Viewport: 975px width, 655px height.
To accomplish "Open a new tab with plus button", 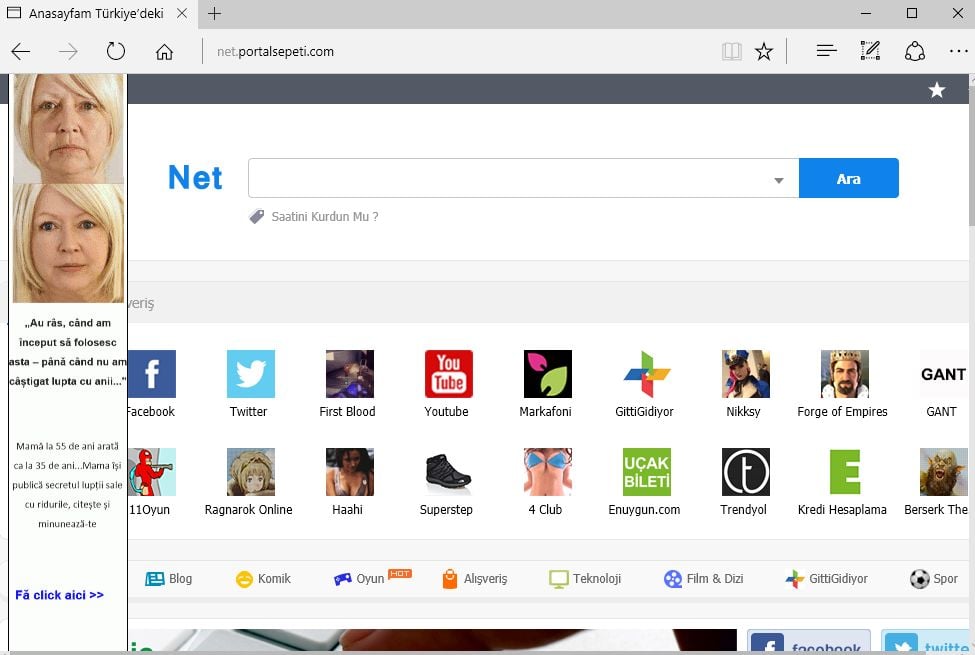I will pyautogui.click(x=215, y=13).
